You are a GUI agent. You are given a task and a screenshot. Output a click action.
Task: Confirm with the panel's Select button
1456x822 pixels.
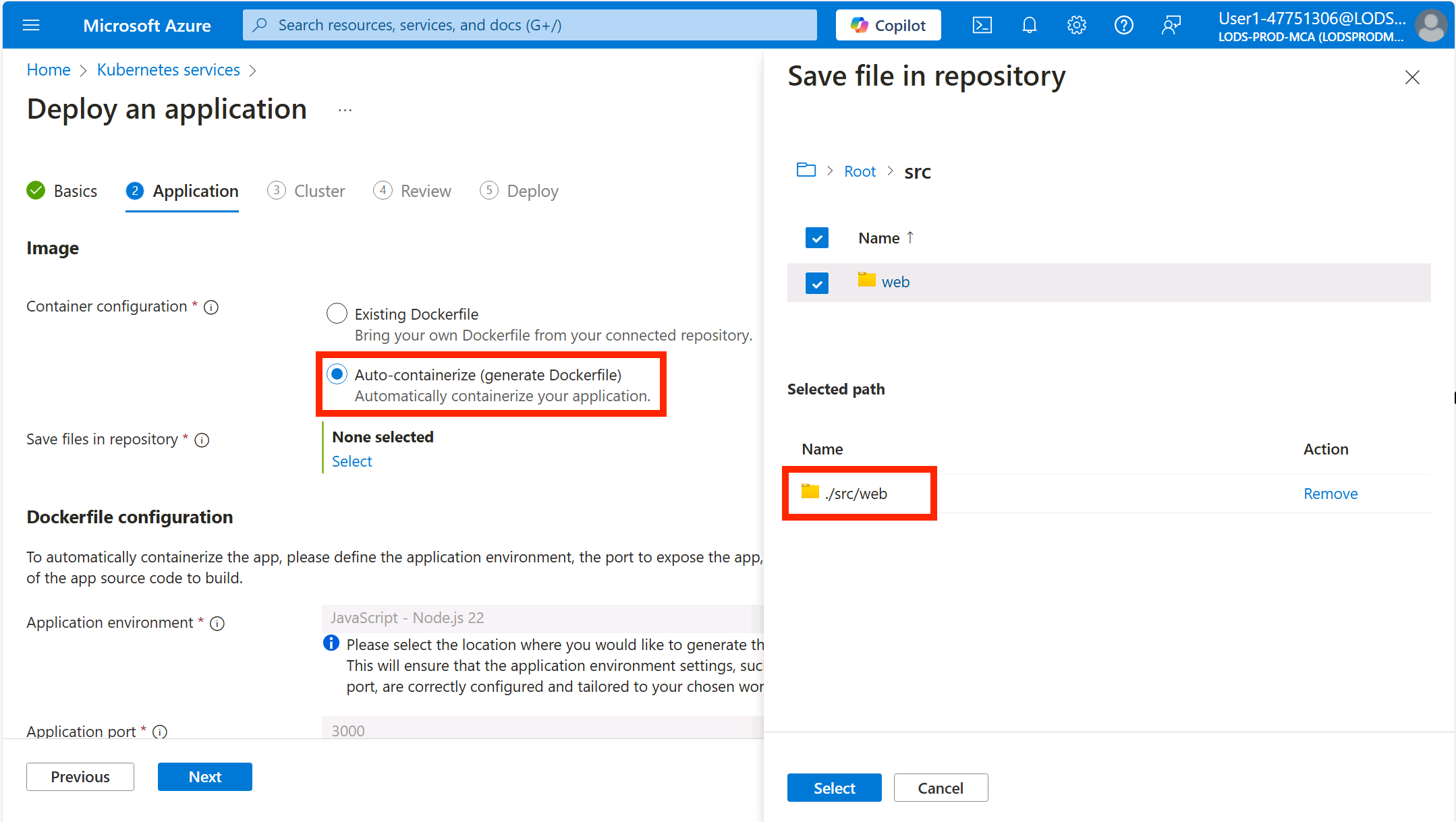[835, 788]
